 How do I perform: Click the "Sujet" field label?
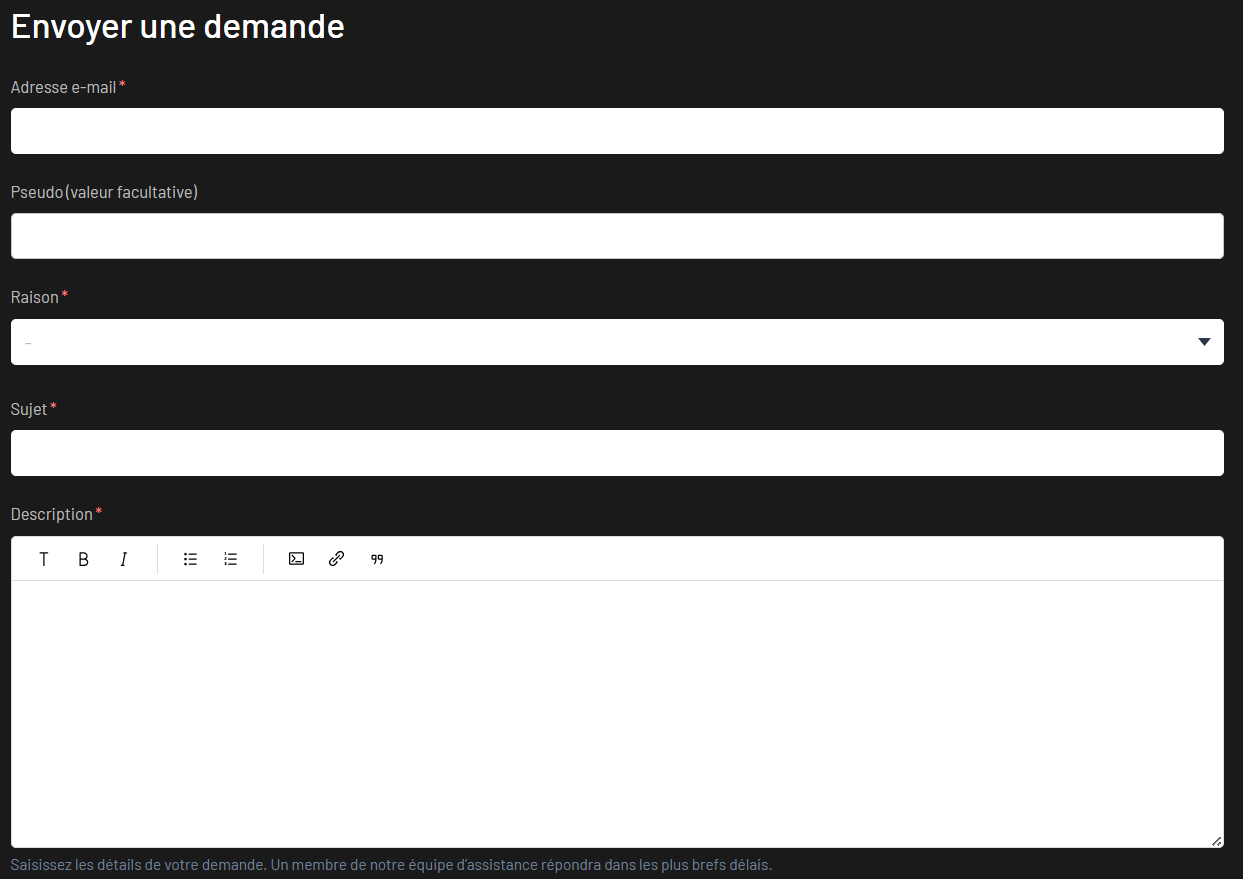[29, 408]
